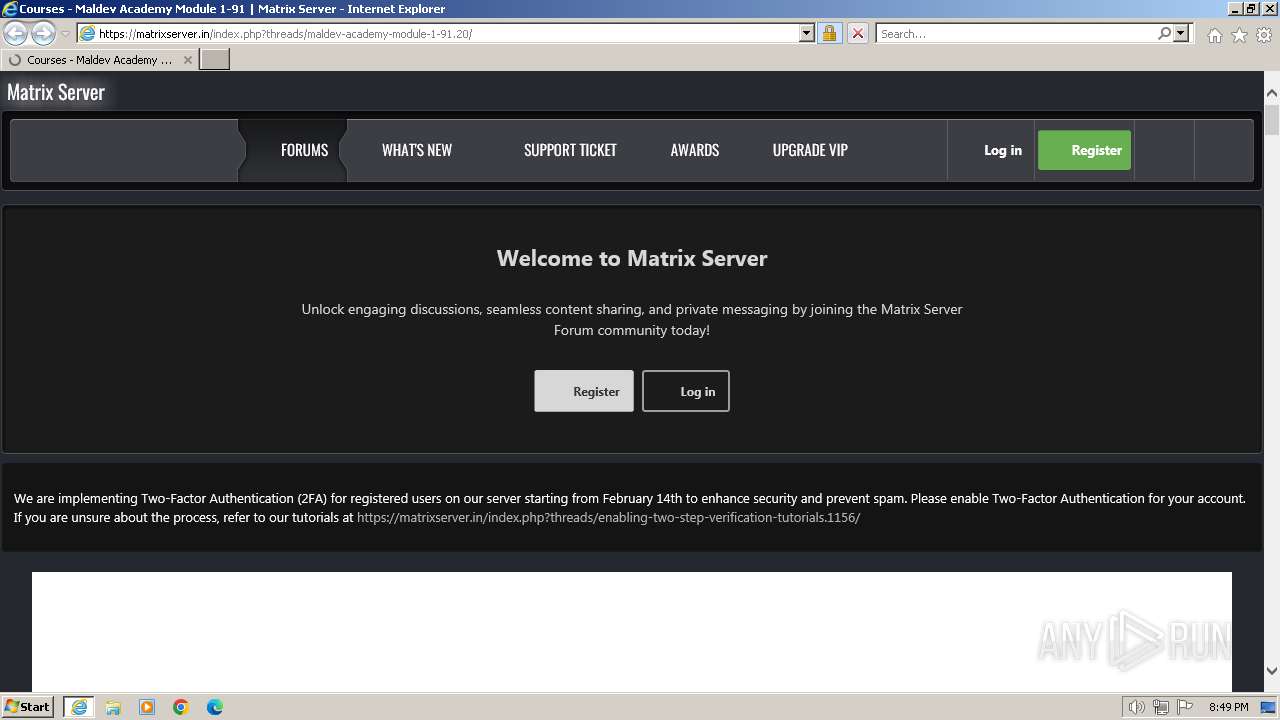Click the Search box field
The height and width of the screenshot is (720, 1280).
[x=1016, y=33]
